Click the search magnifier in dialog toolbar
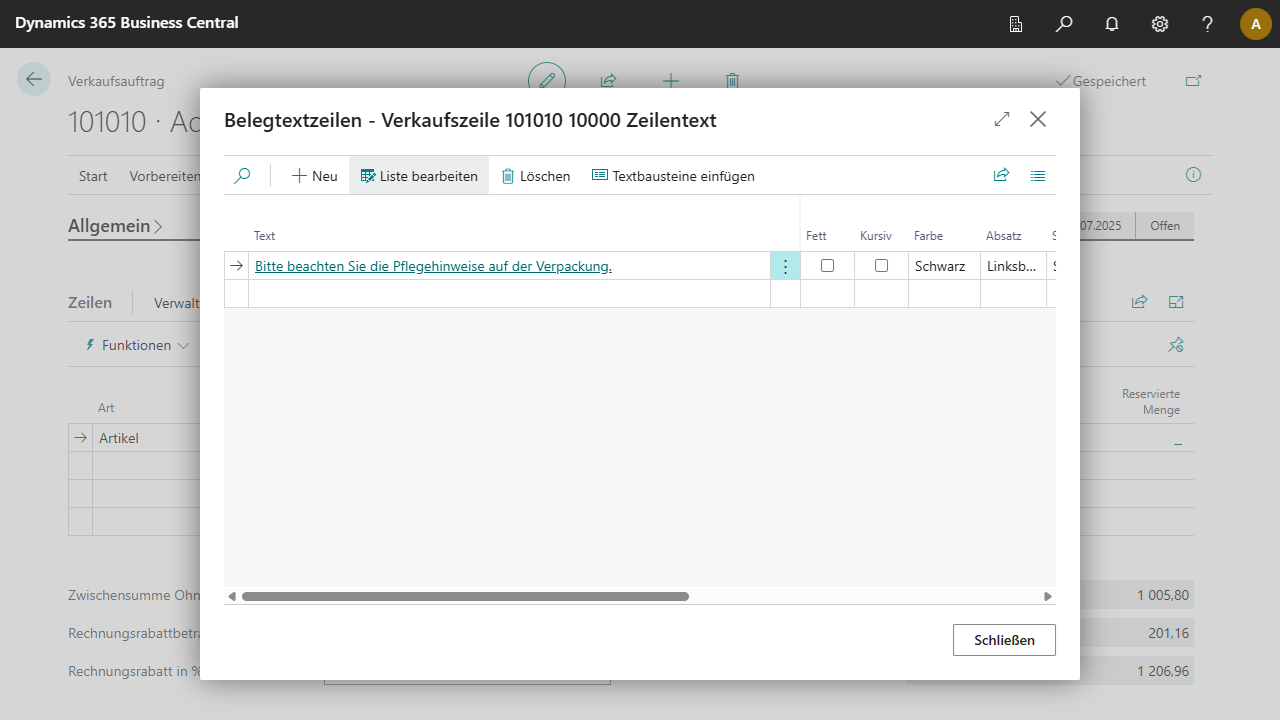1280x720 pixels. (242, 176)
